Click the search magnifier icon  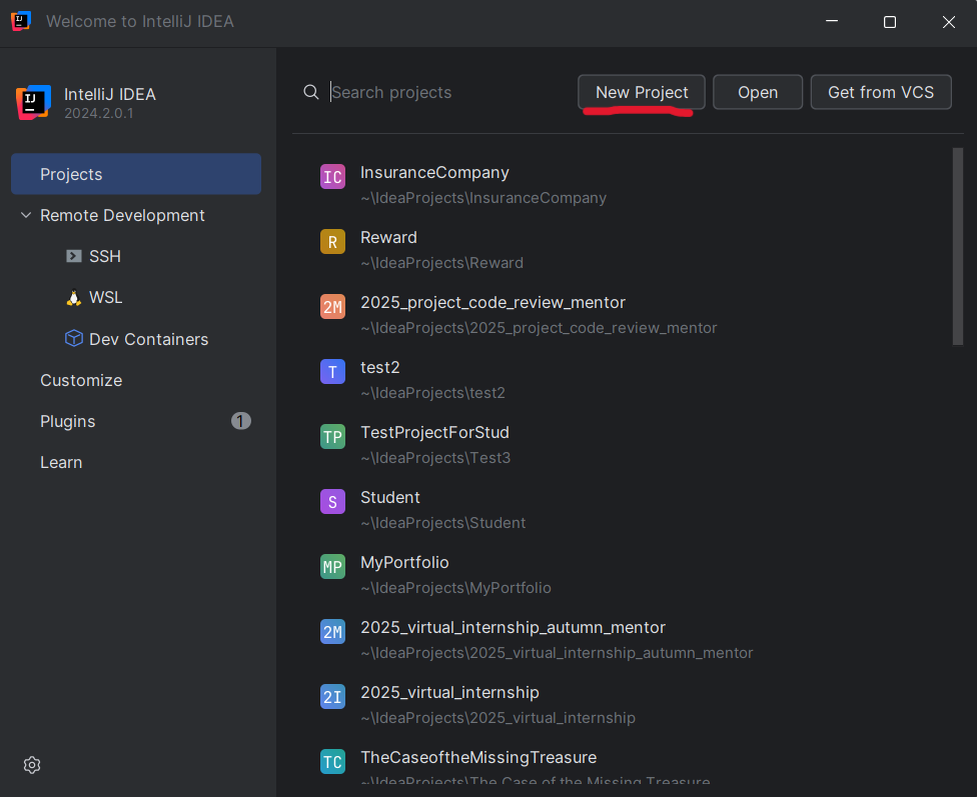point(311,92)
